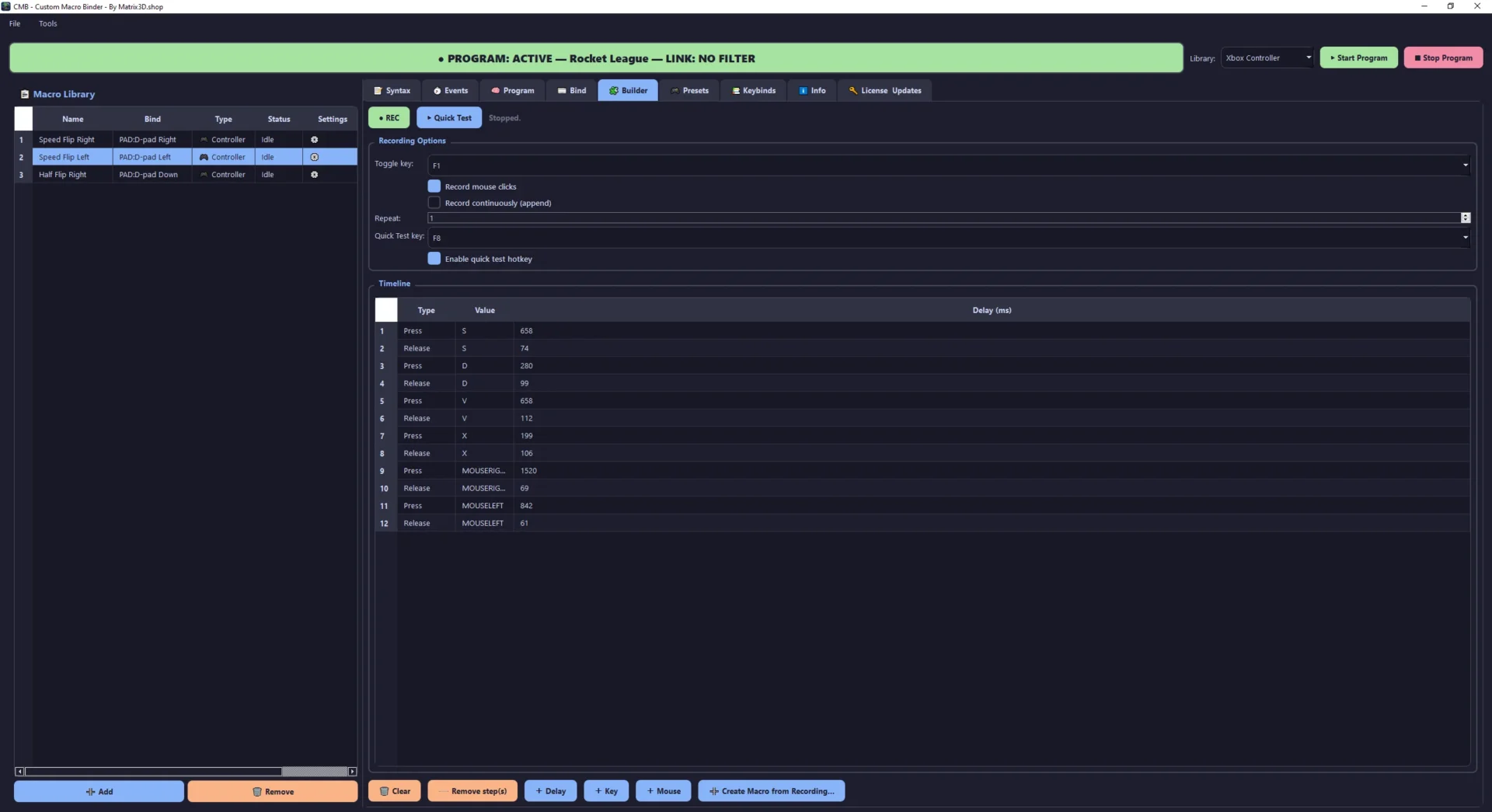This screenshot has width=1492, height=812.
Task: Click the Repeat value input field
Action: [943, 218]
